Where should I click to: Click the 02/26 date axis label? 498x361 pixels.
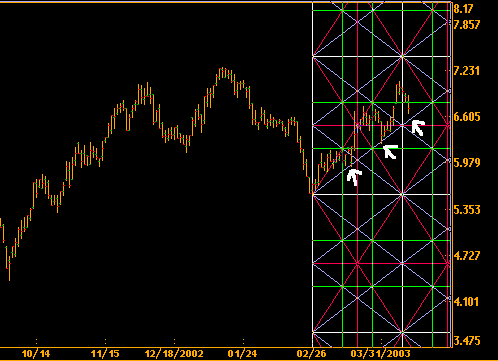point(311,354)
